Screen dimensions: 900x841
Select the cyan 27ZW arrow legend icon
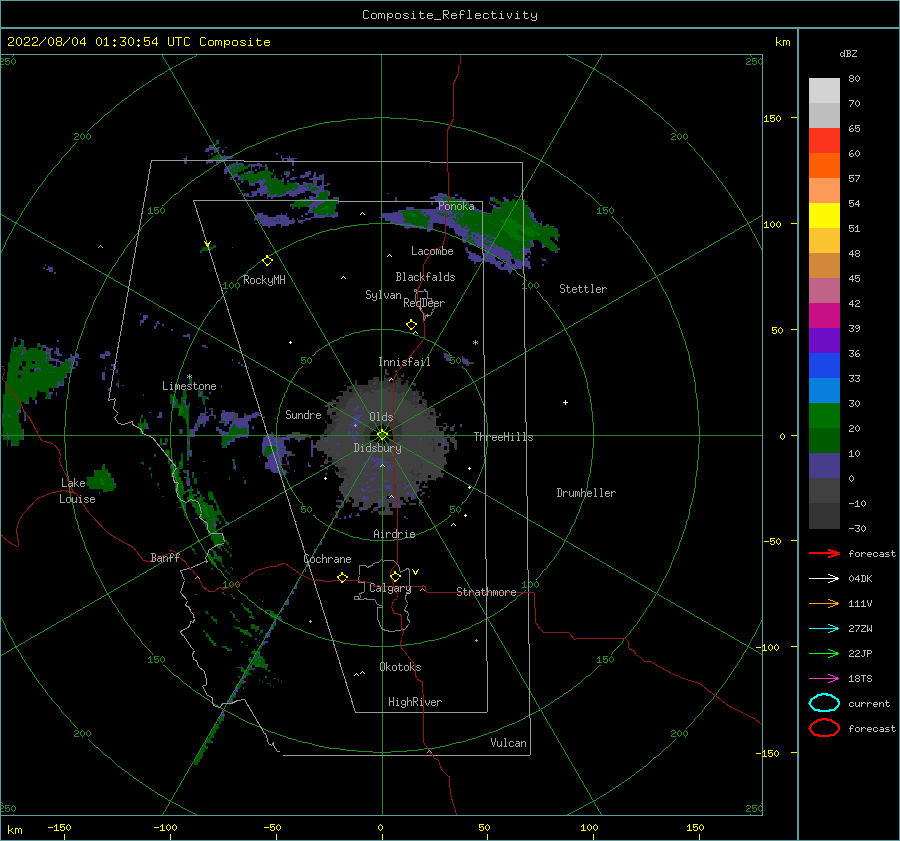(824, 629)
